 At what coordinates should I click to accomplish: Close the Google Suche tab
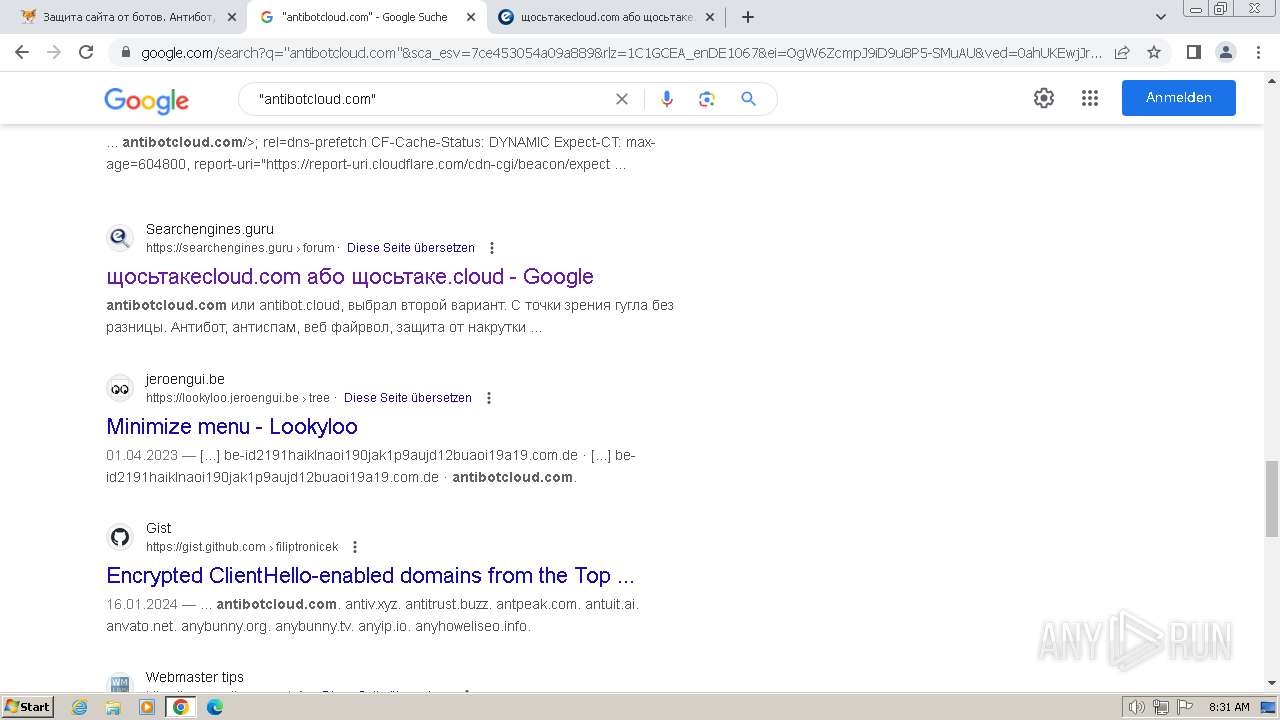coord(471,17)
